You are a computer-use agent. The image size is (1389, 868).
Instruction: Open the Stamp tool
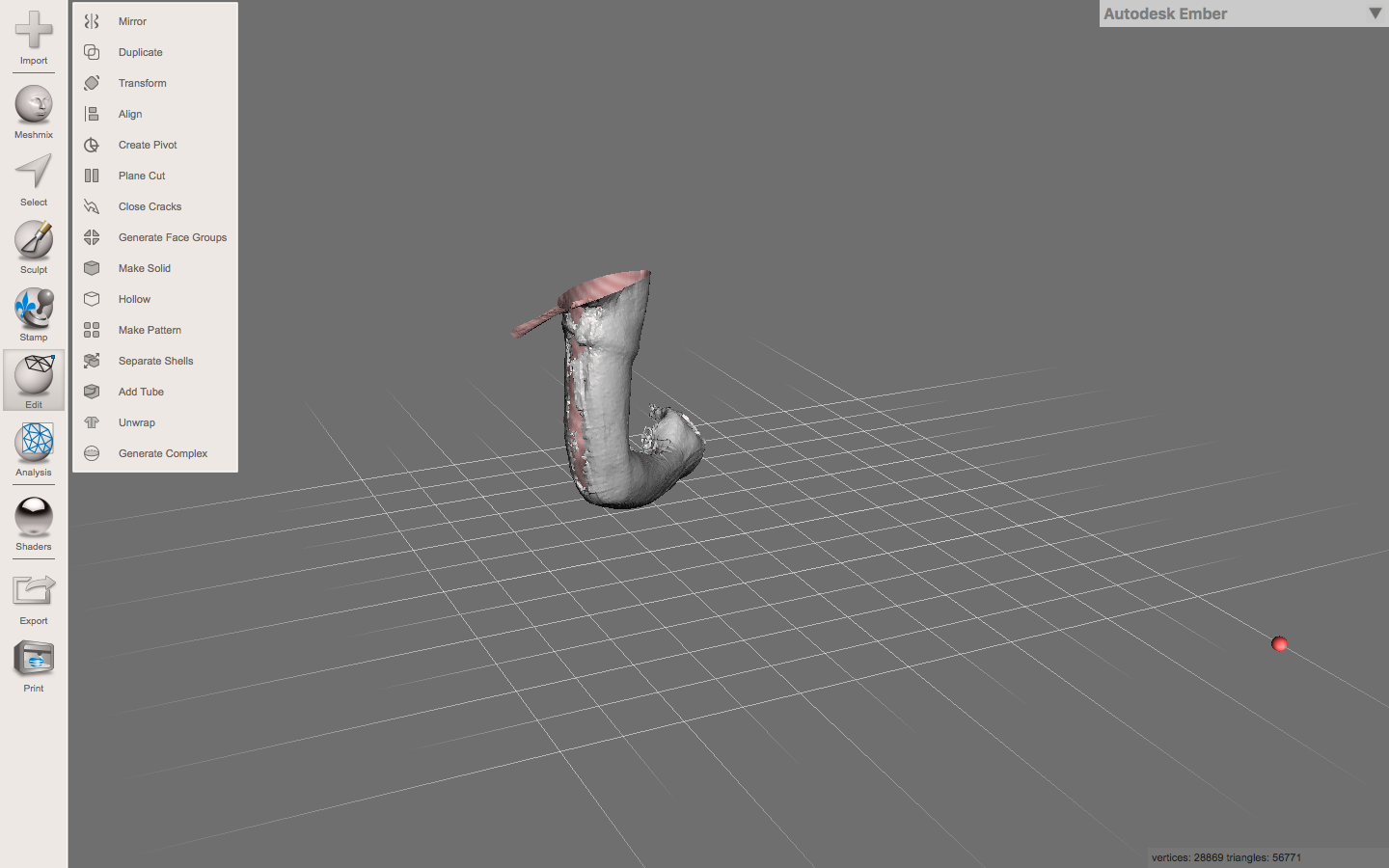point(34,308)
